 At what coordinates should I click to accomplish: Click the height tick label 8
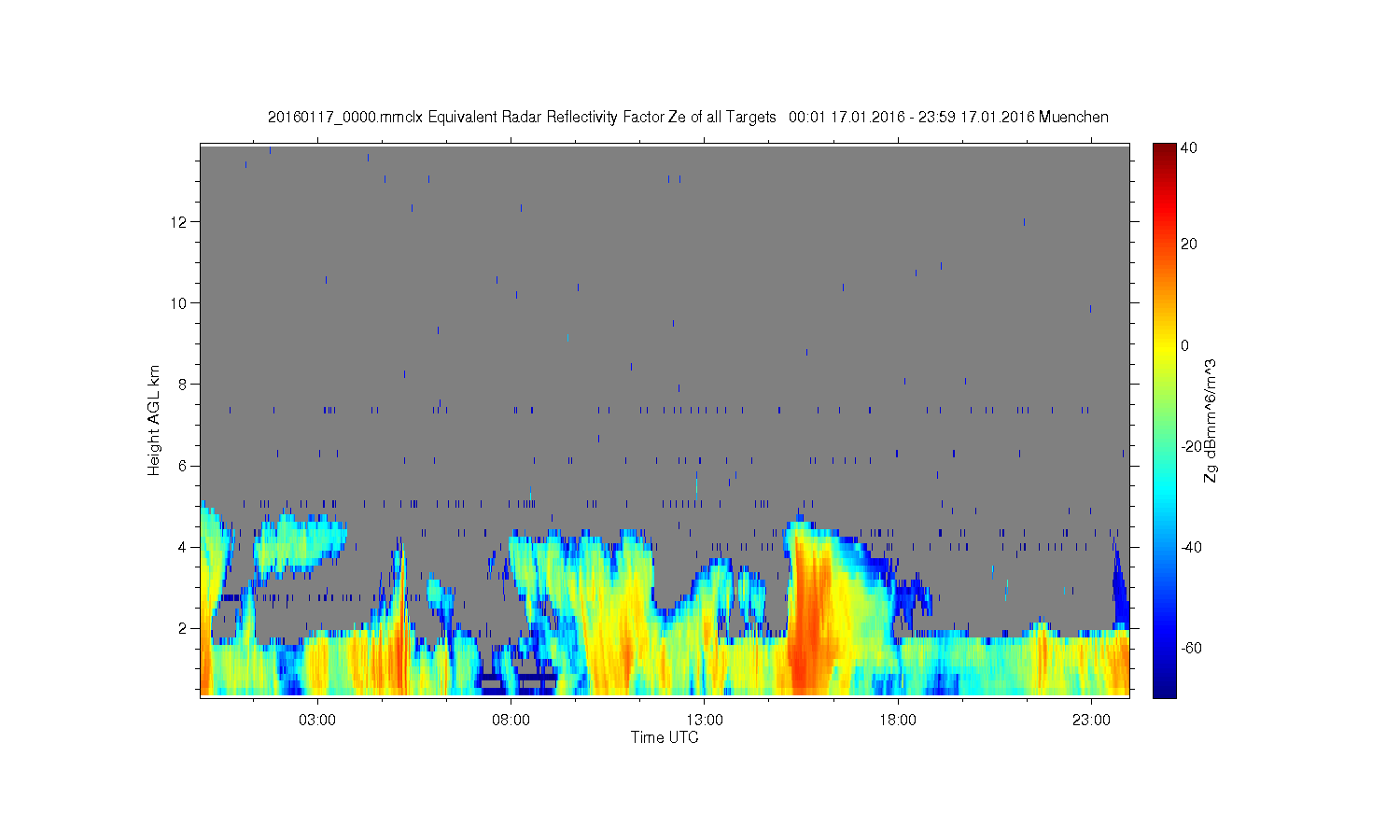tap(184, 385)
